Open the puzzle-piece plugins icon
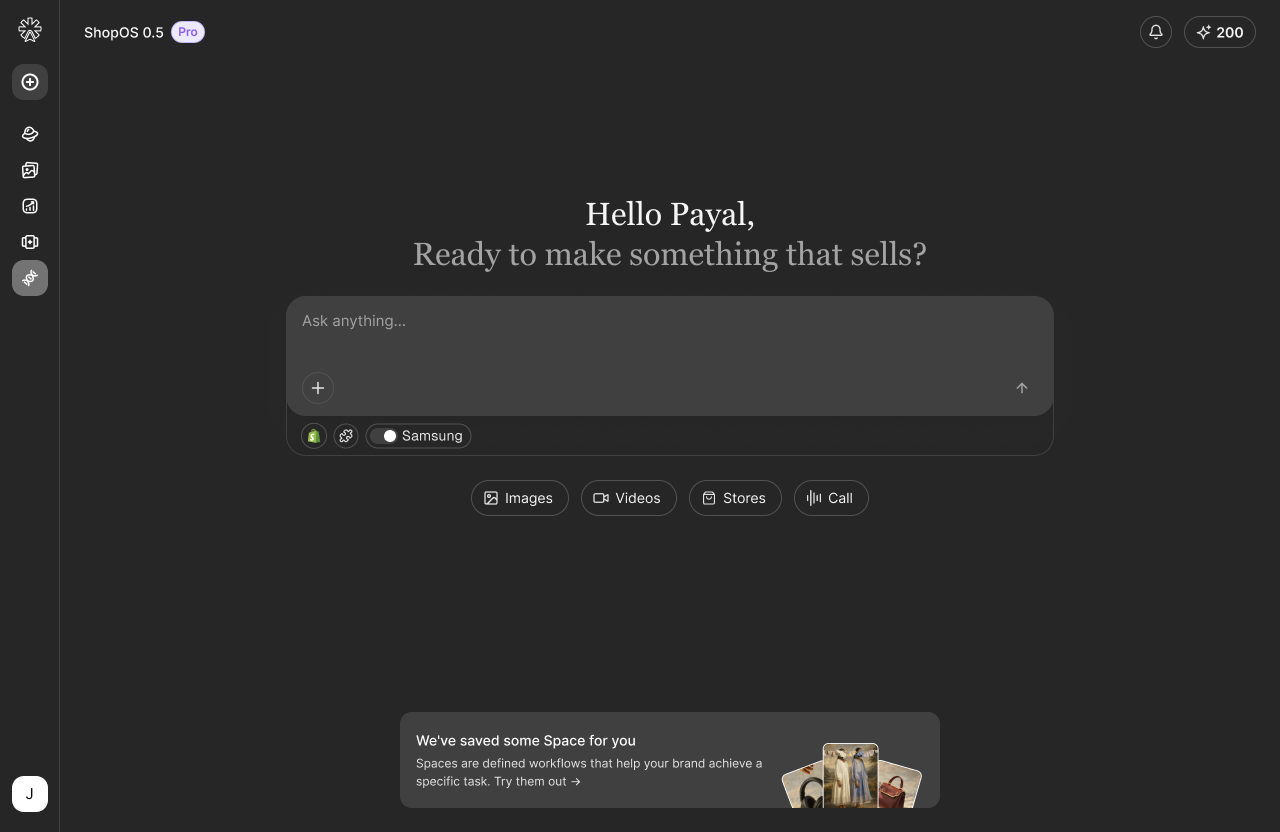Screen dimensions: 1280x832 pos(346,436)
